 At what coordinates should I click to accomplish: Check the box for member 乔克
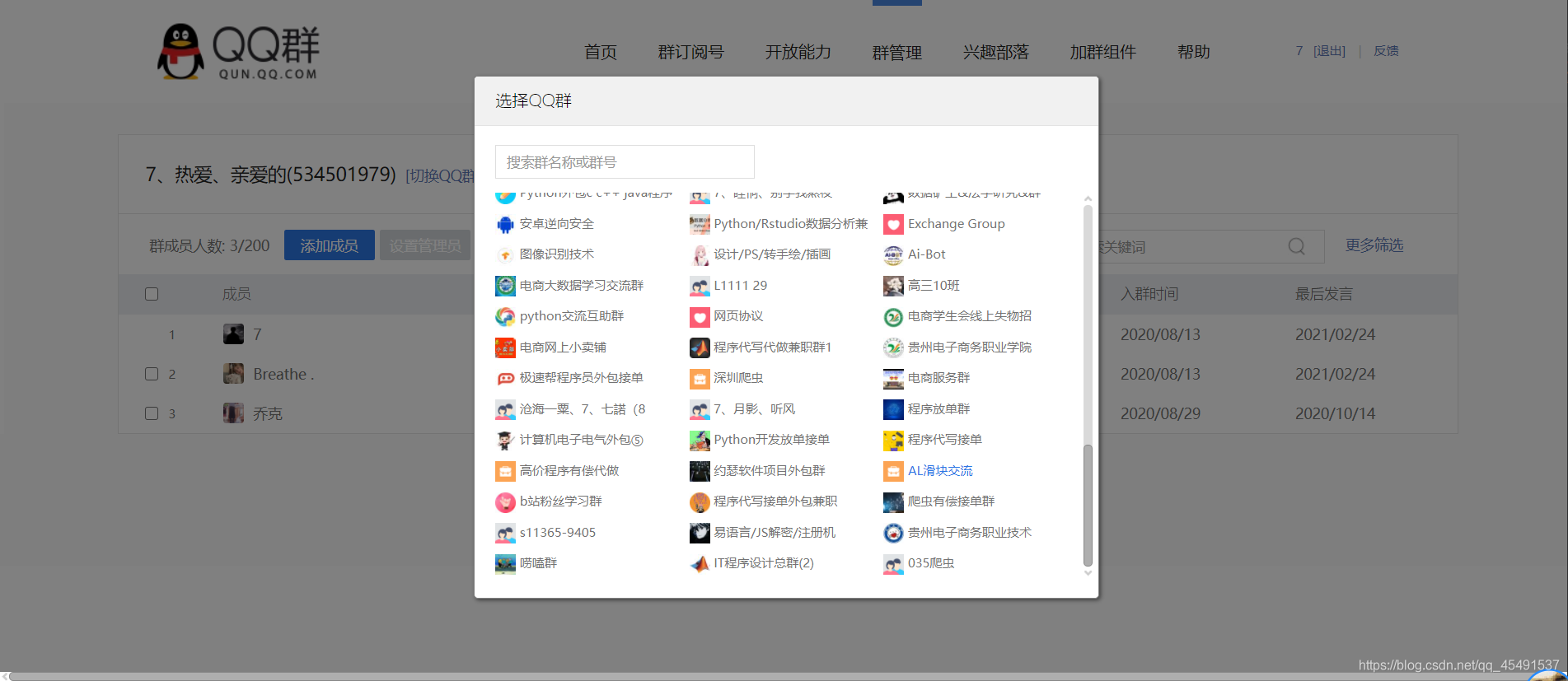(152, 413)
